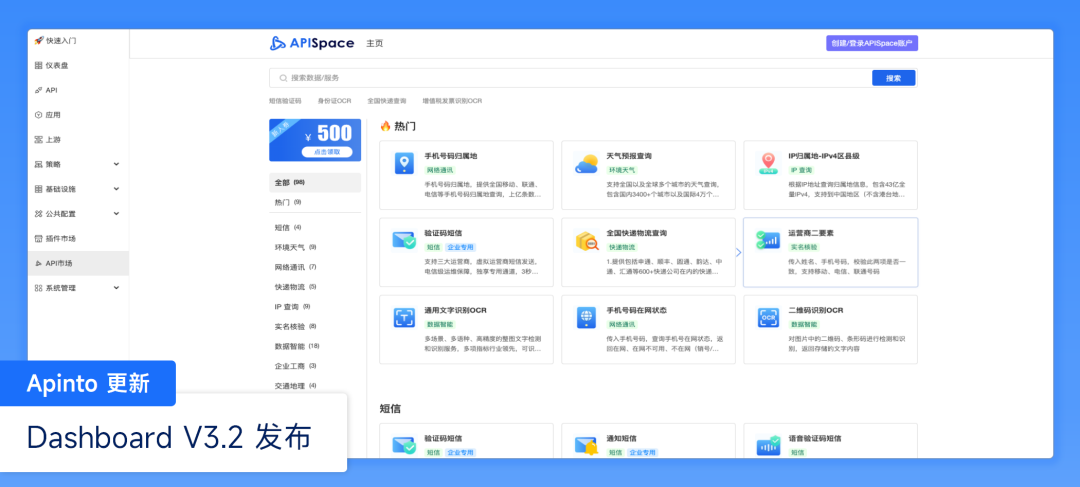The image size is (1080, 487).
Task: Click the 快递物流 tag on the express card
Action: 622,247
